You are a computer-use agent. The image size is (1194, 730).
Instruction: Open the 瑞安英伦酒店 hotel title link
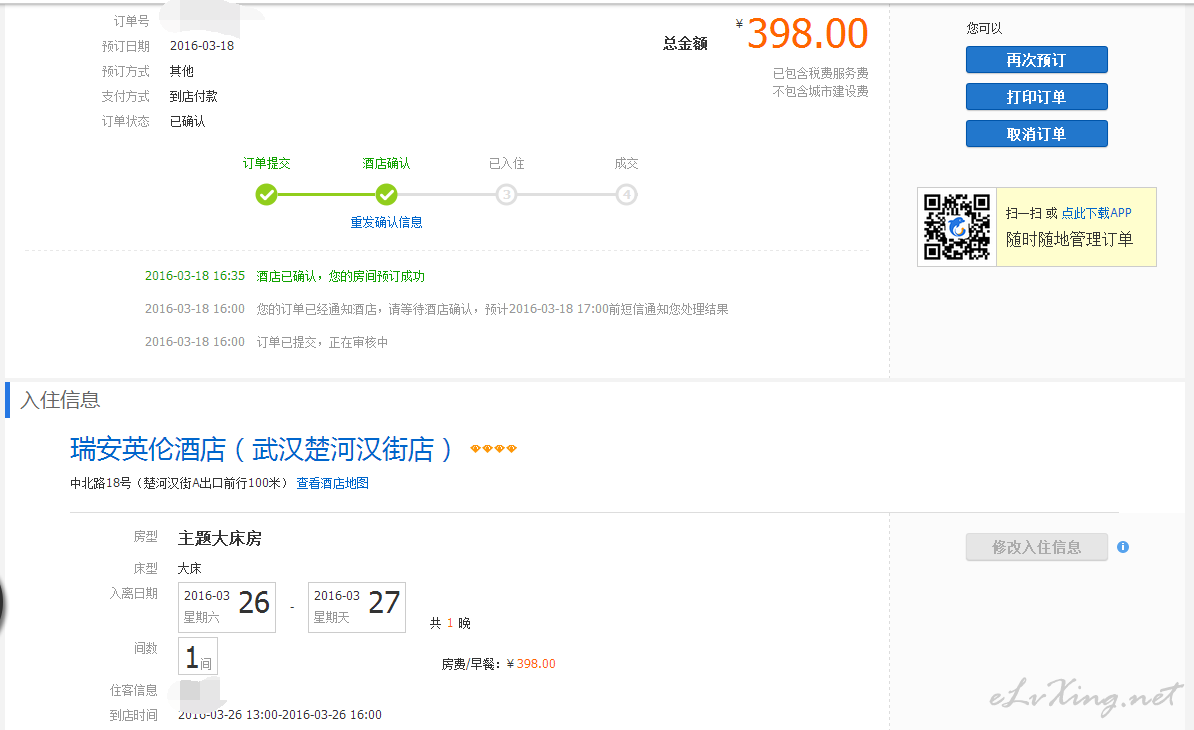261,449
